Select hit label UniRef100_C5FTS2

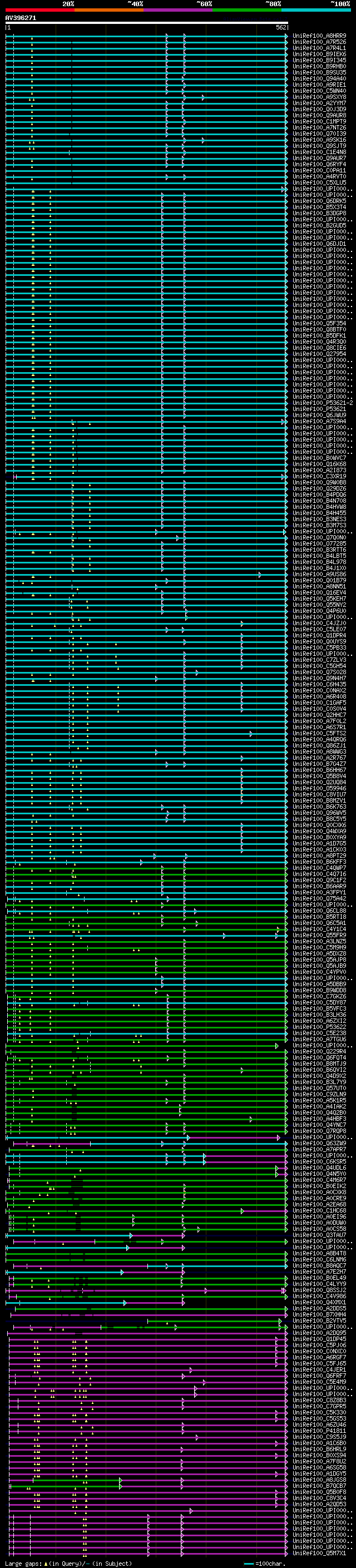319,733
